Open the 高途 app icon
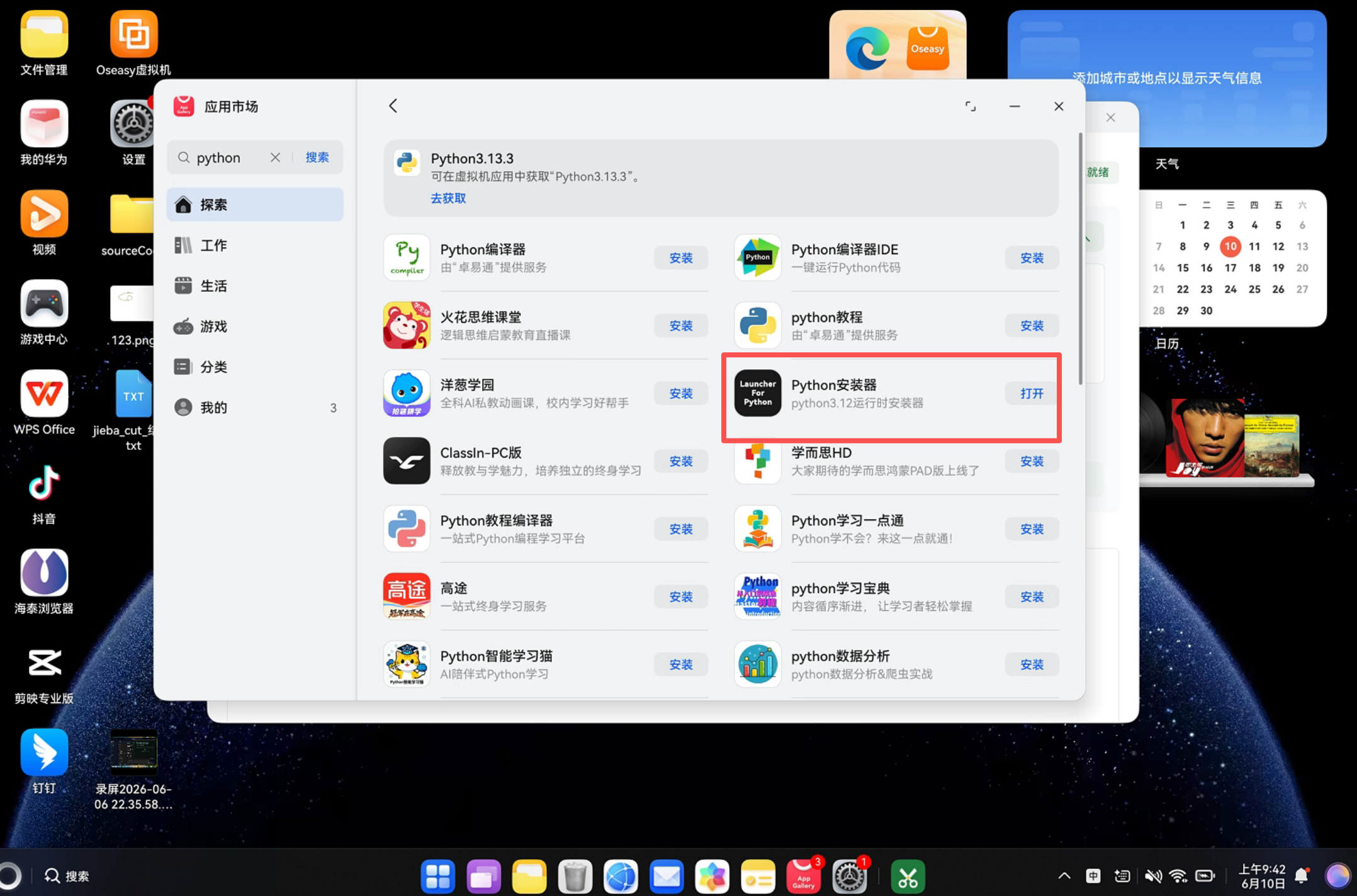The image size is (1357, 896). [407, 596]
